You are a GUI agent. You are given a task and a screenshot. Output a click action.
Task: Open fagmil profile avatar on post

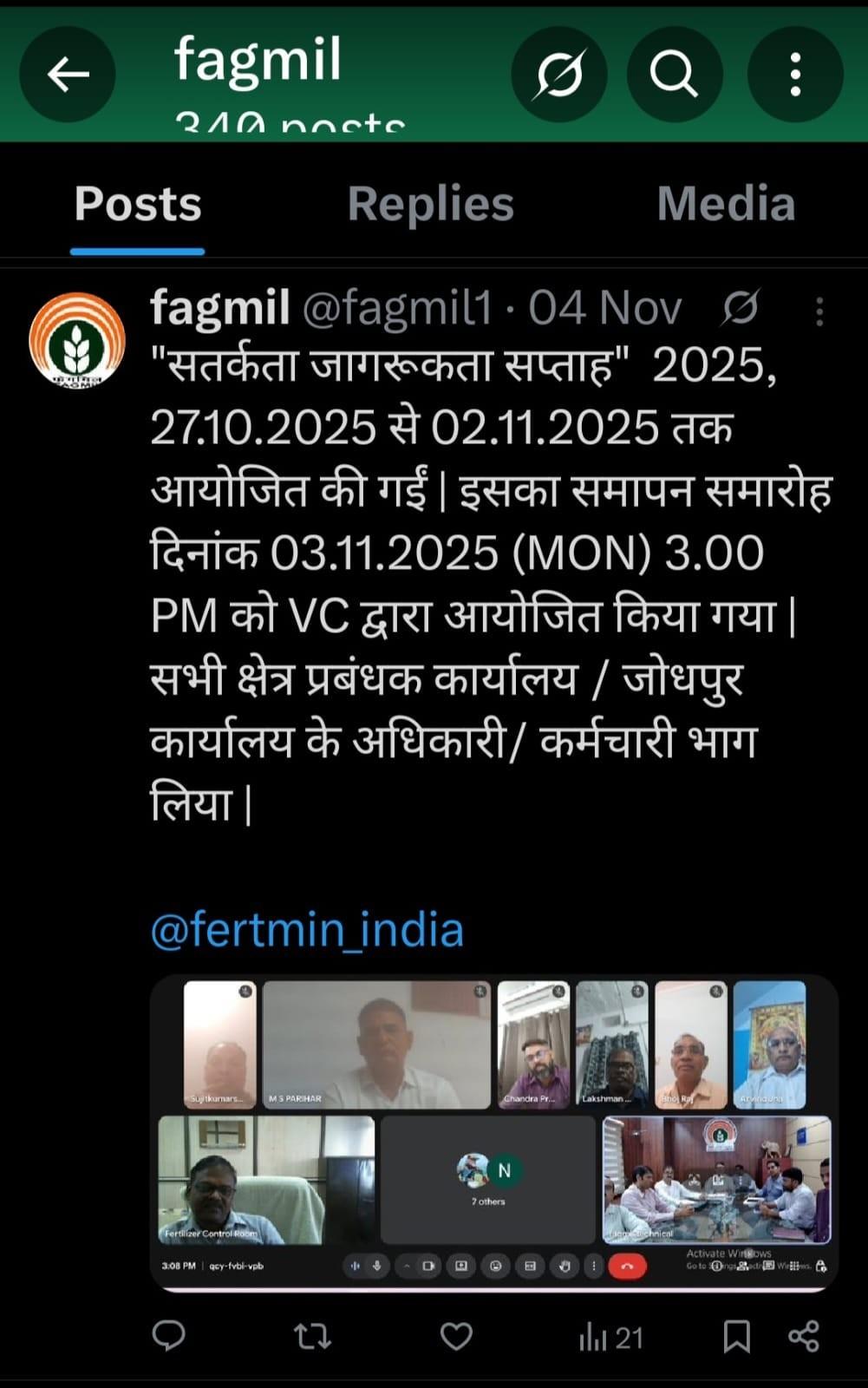click(x=77, y=340)
